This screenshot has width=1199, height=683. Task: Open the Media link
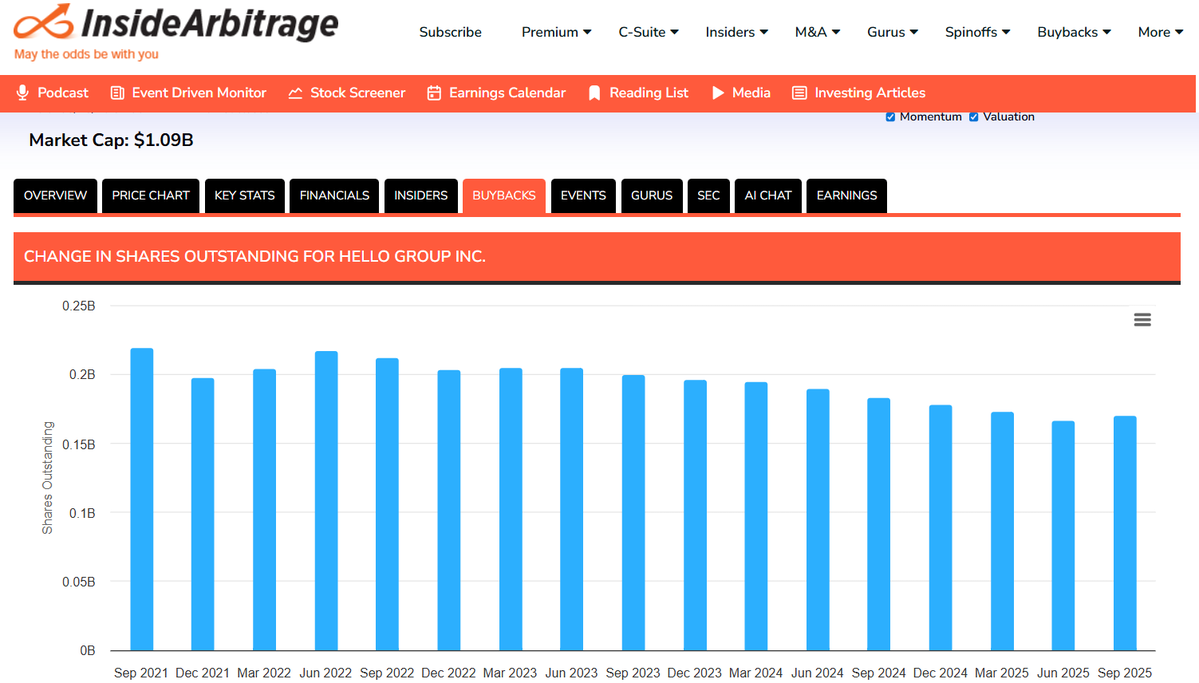pyautogui.click(x=751, y=93)
